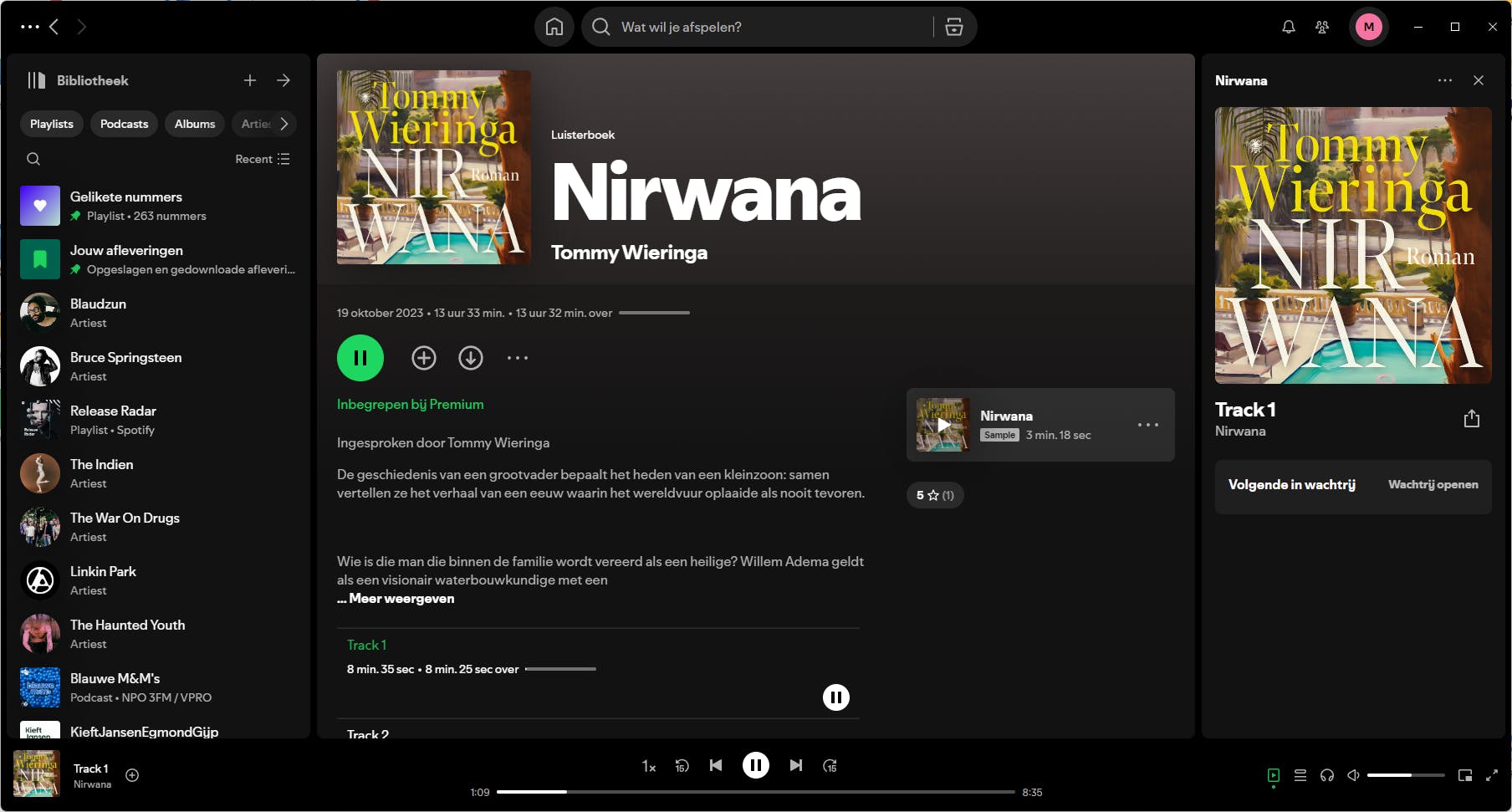Pause the audiobook with green button
The image size is (1512, 812).
point(360,358)
